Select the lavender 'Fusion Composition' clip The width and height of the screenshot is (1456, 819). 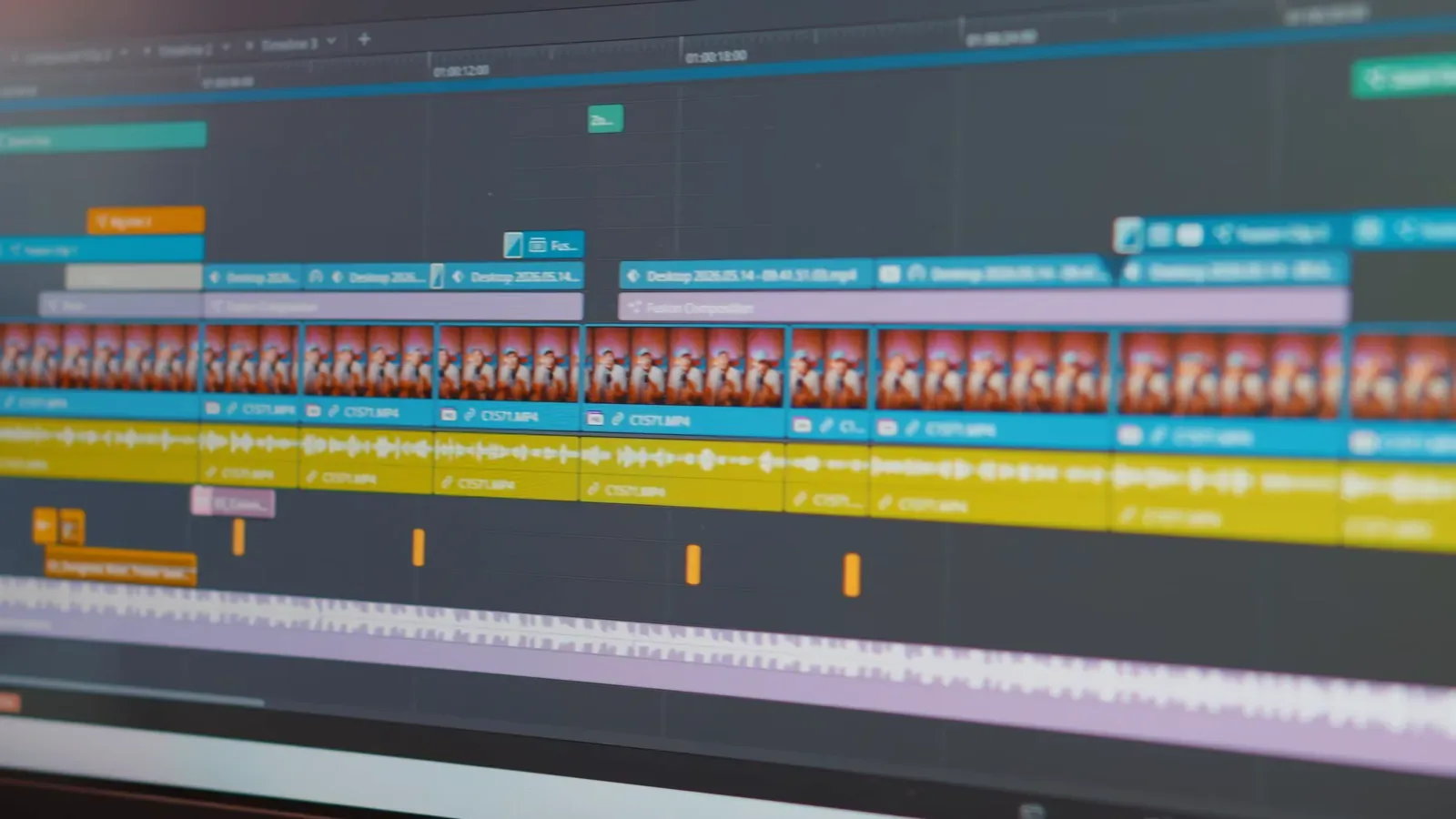(983, 308)
